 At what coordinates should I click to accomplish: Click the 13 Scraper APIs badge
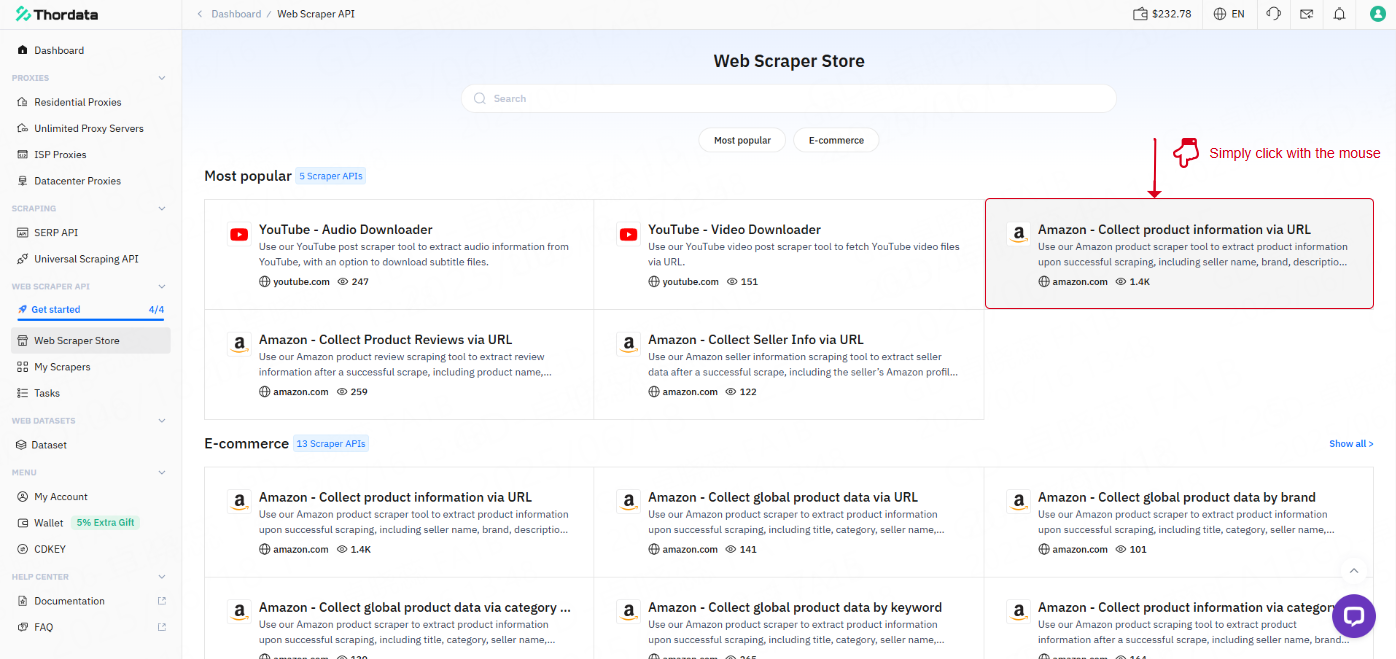point(331,444)
